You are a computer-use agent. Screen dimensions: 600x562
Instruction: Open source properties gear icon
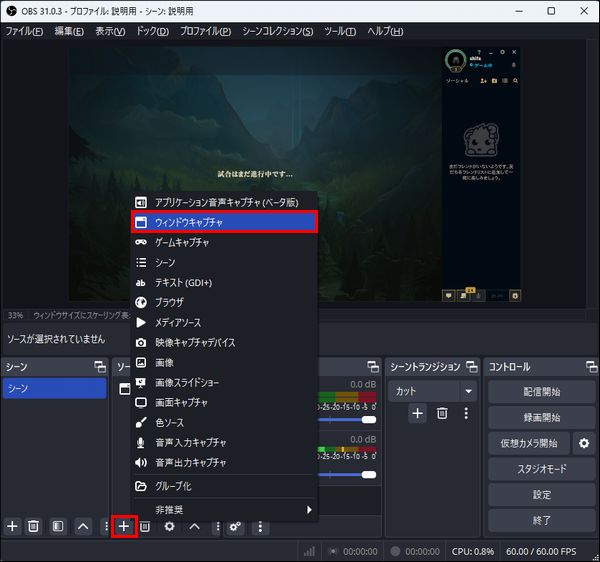170,526
